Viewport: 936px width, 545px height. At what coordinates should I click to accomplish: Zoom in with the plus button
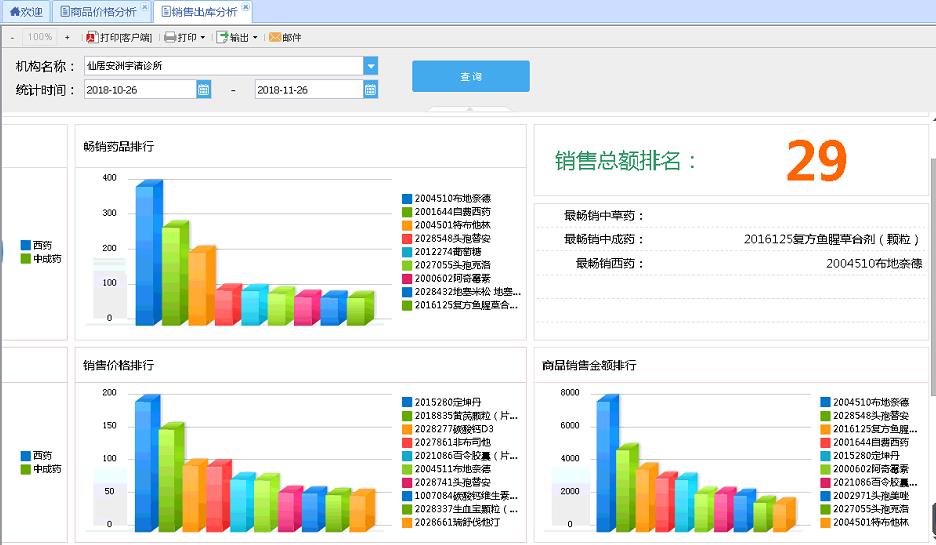point(67,38)
